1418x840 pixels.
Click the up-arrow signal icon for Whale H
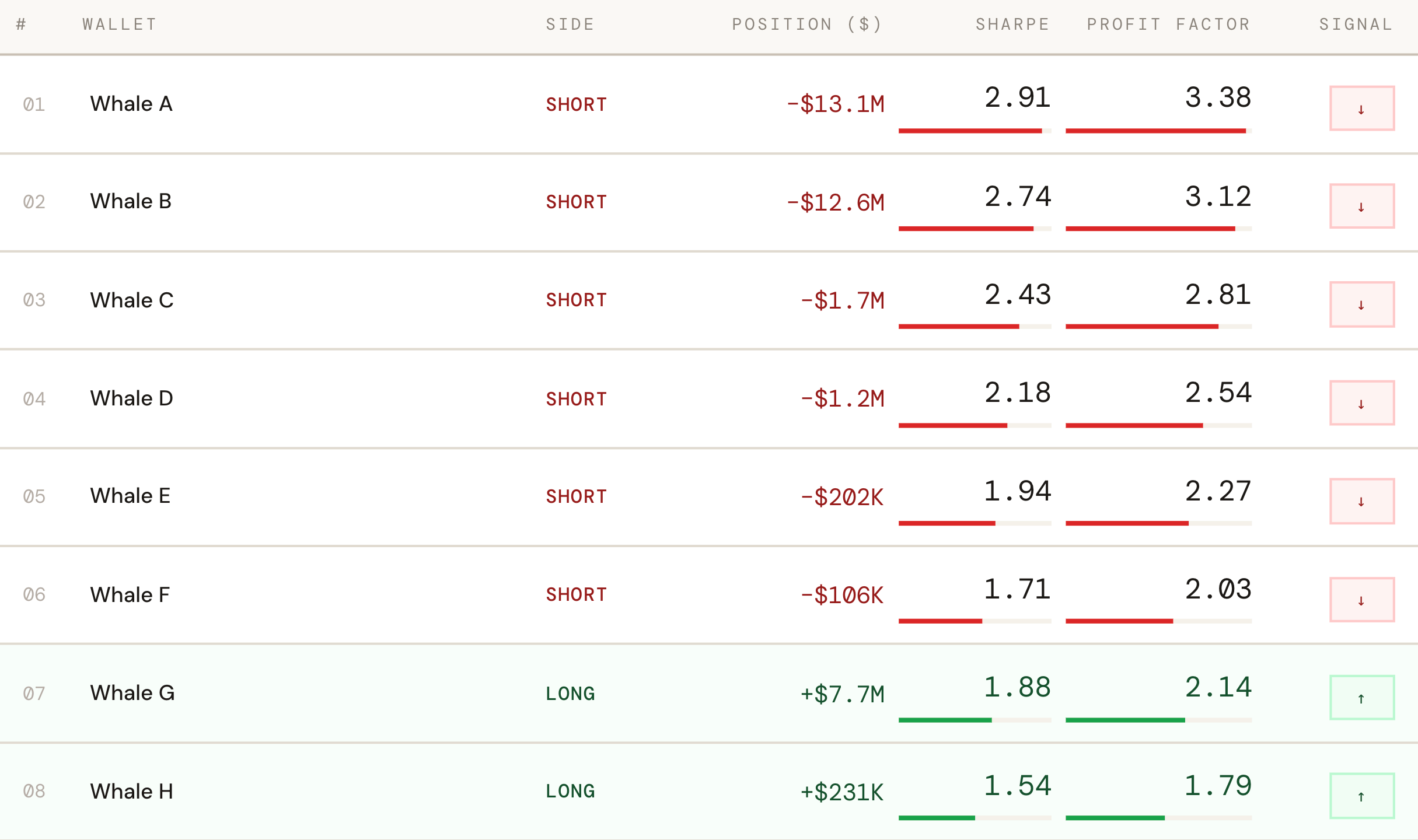click(1361, 796)
